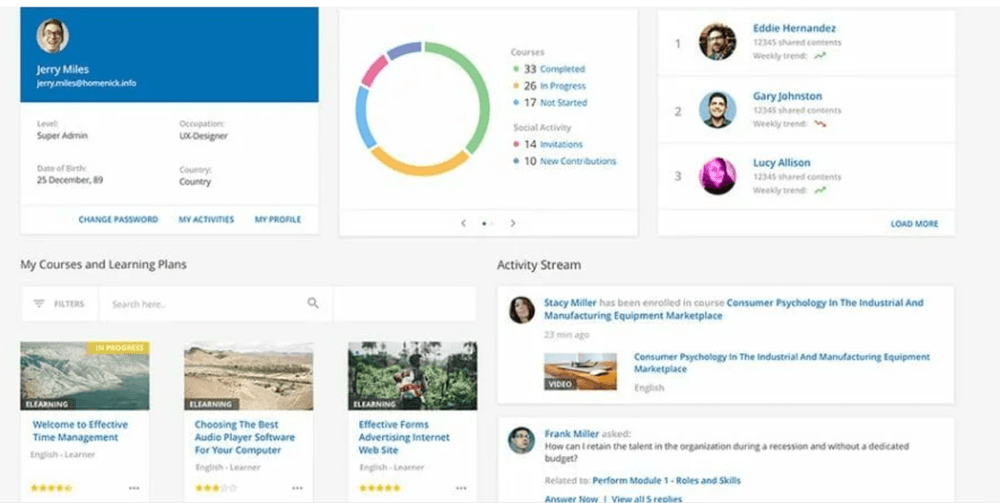Click Frank Miller's avatar in Activity Stream
Screen dimensions: 1000x503
coord(521,440)
